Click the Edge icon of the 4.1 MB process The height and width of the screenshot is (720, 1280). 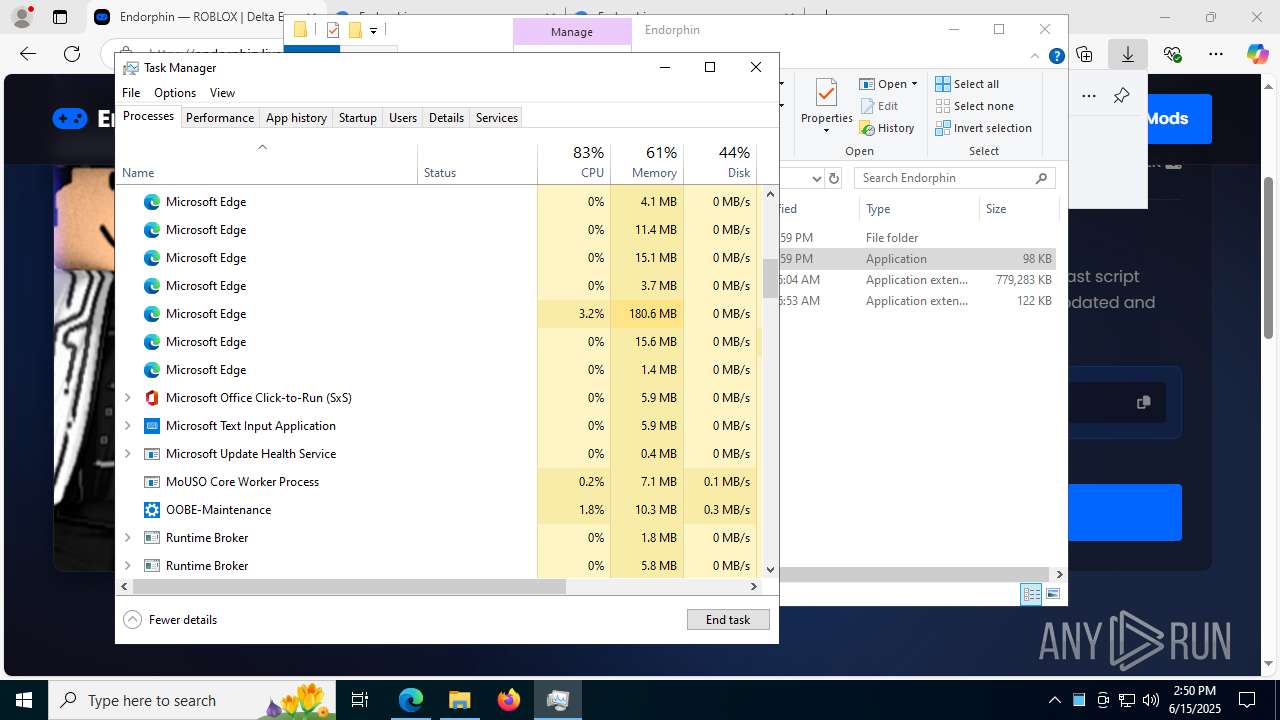(x=152, y=202)
